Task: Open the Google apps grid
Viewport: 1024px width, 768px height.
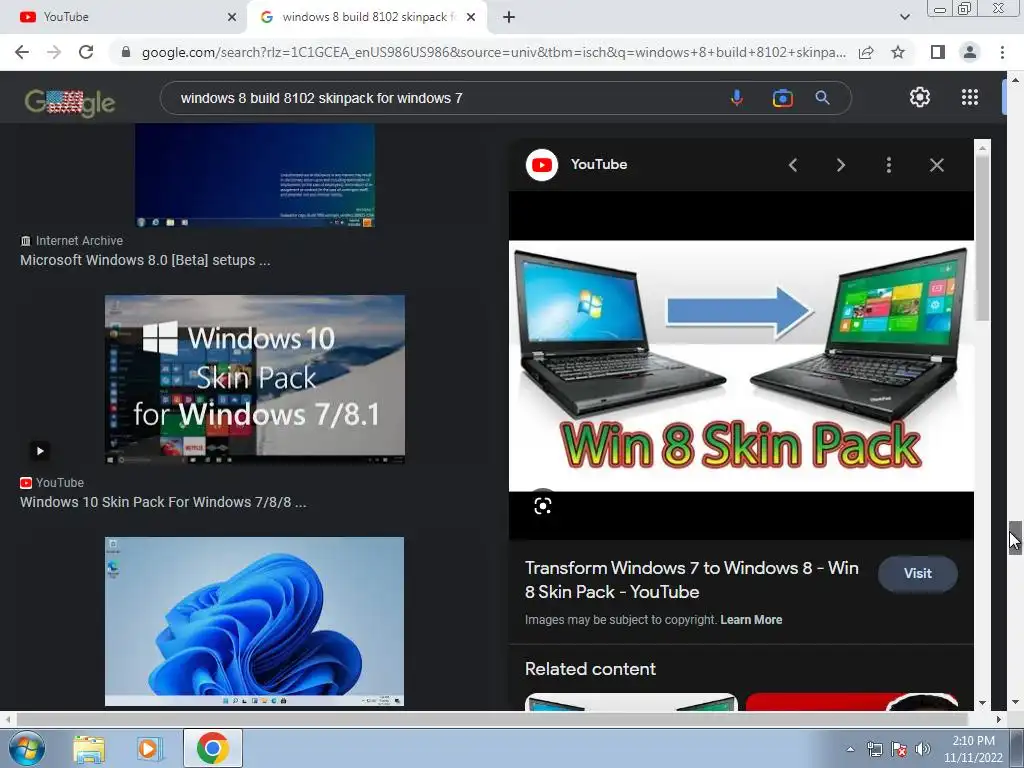Action: pyautogui.click(x=970, y=97)
